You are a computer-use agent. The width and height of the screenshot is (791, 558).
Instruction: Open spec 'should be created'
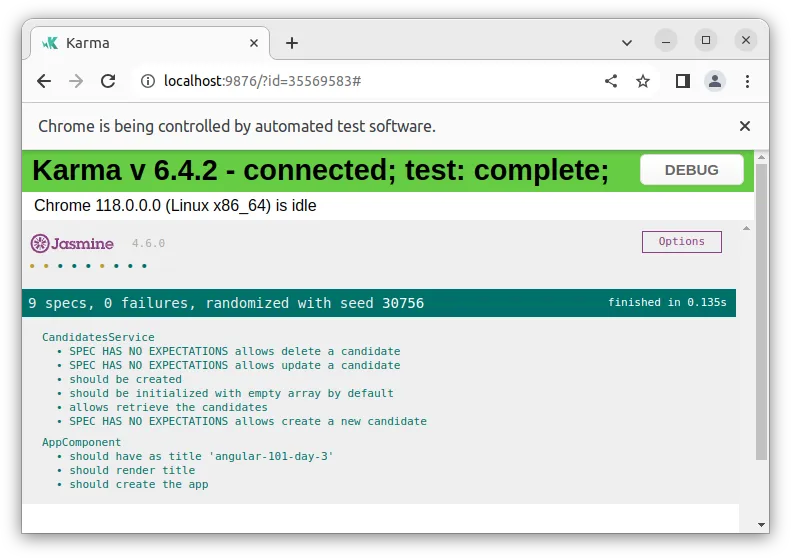(x=126, y=379)
